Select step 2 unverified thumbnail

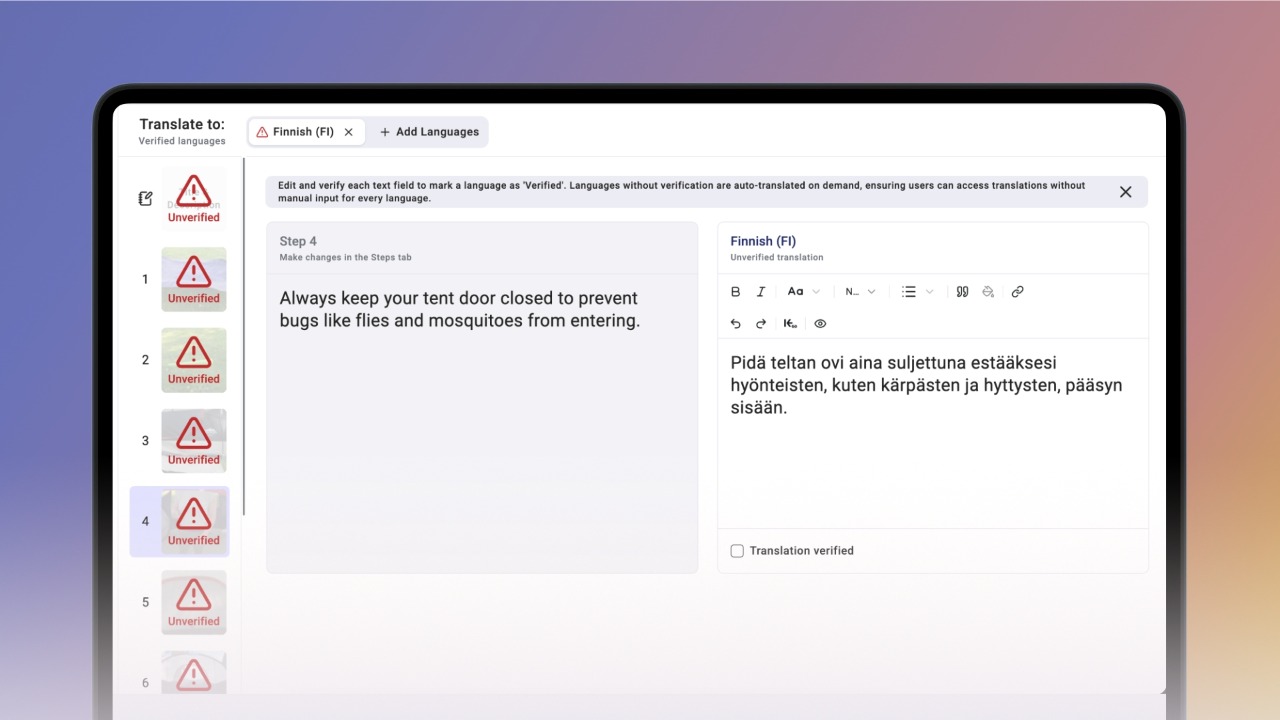tap(194, 360)
